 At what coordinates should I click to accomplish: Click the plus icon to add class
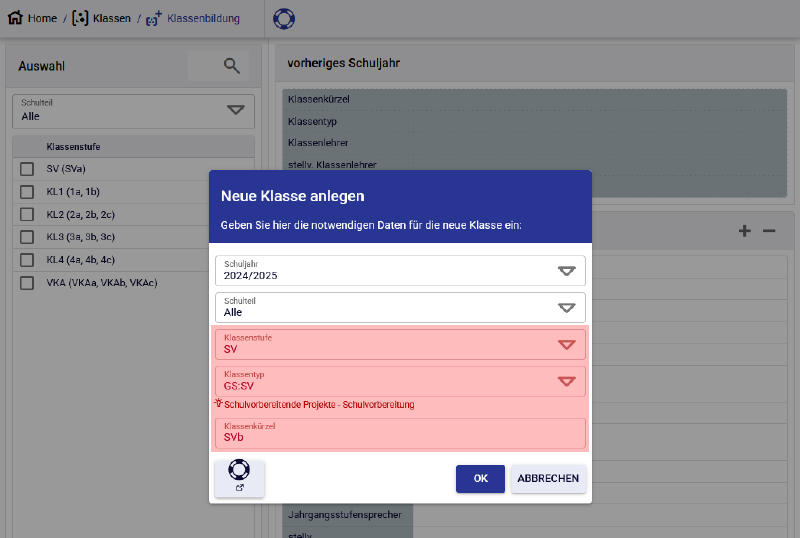pos(744,231)
